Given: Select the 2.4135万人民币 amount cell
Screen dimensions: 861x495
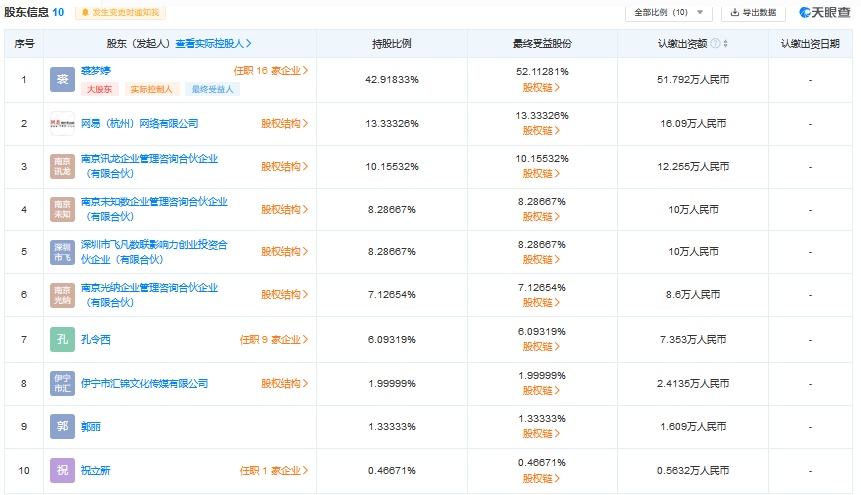Looking at the screenshot, I should tap(693, 383).
